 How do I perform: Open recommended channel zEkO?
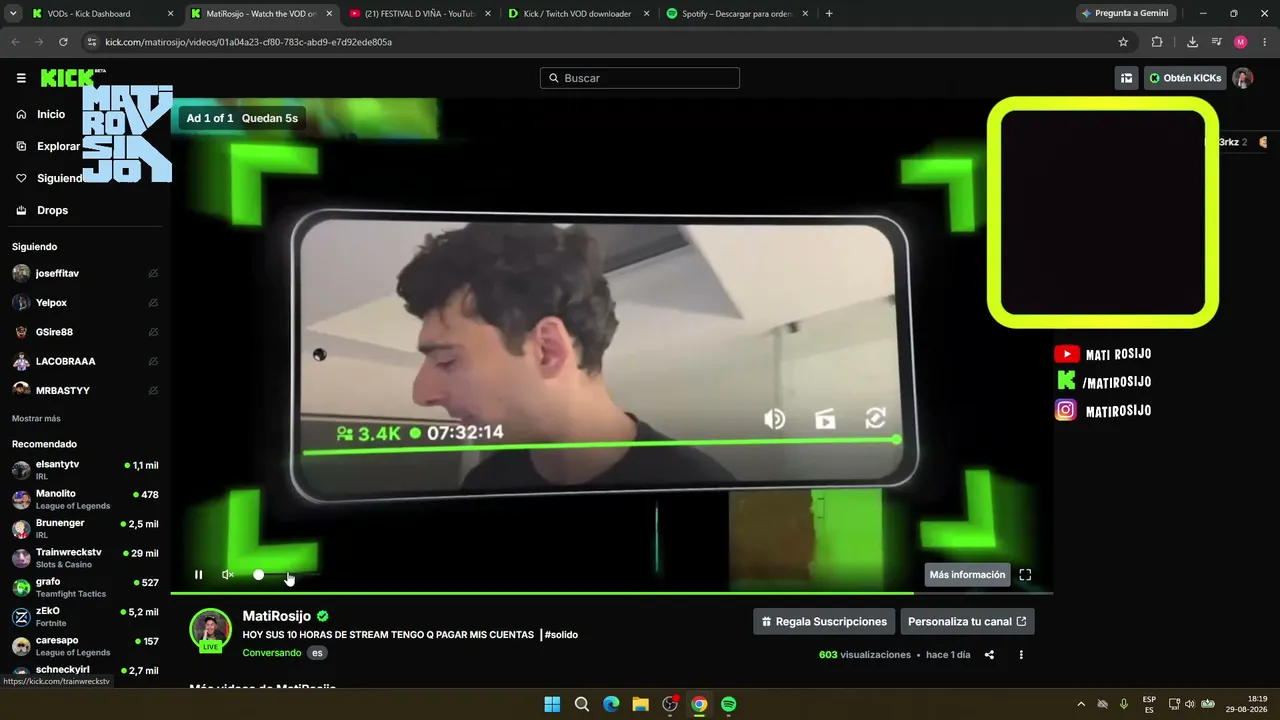pos(85,616)
